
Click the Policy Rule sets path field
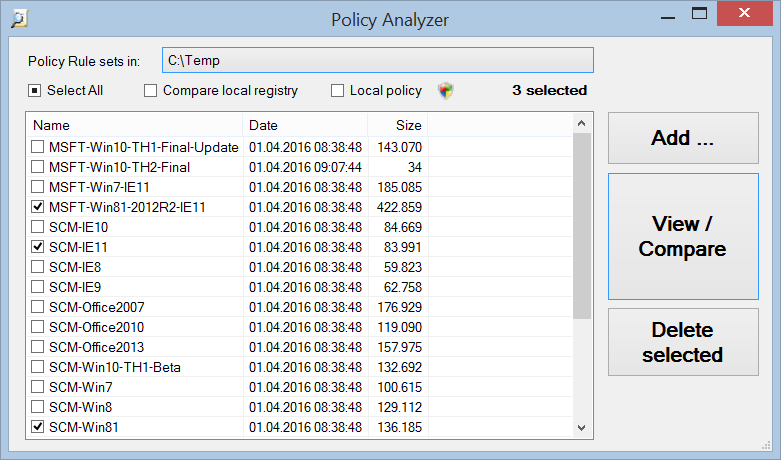point(378,60)
